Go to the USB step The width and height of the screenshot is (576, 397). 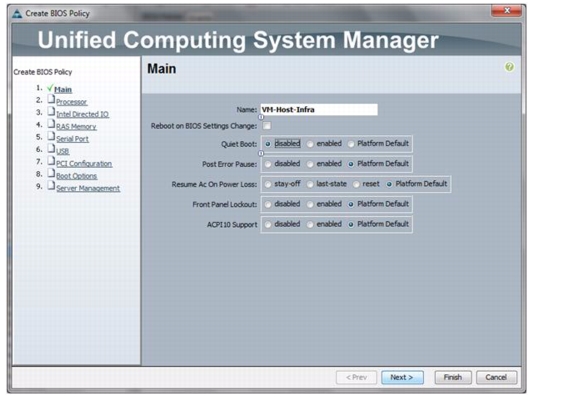62,151
